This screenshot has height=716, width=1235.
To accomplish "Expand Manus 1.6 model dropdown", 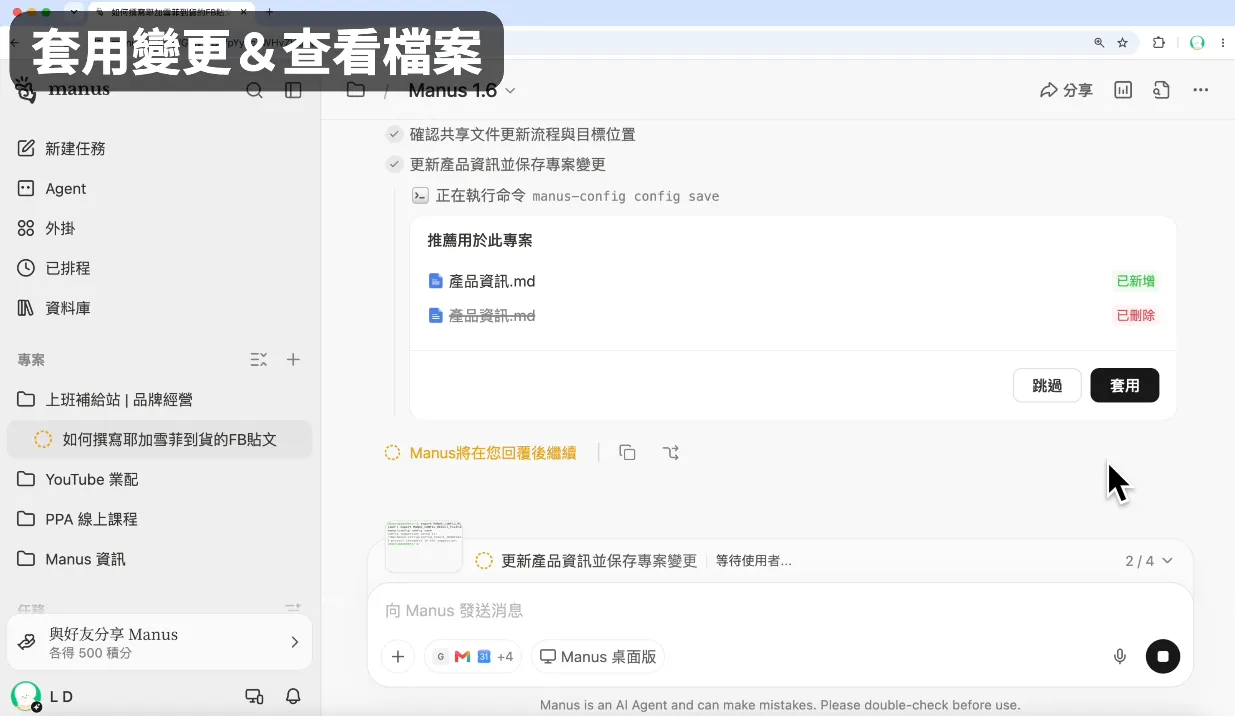I will 462,90.
